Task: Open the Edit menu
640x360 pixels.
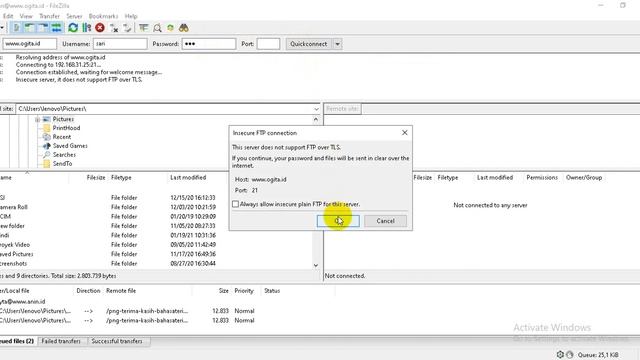Action: 8,16
